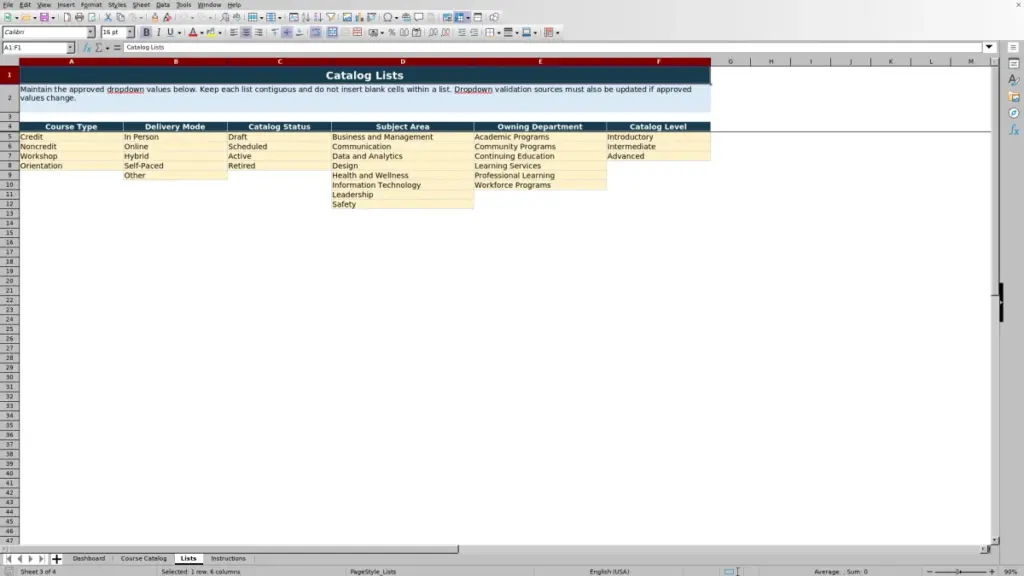Apply the red font color swatch
Image resolution: width=1024 pixels, height=576 pixels.
(193, 33)
